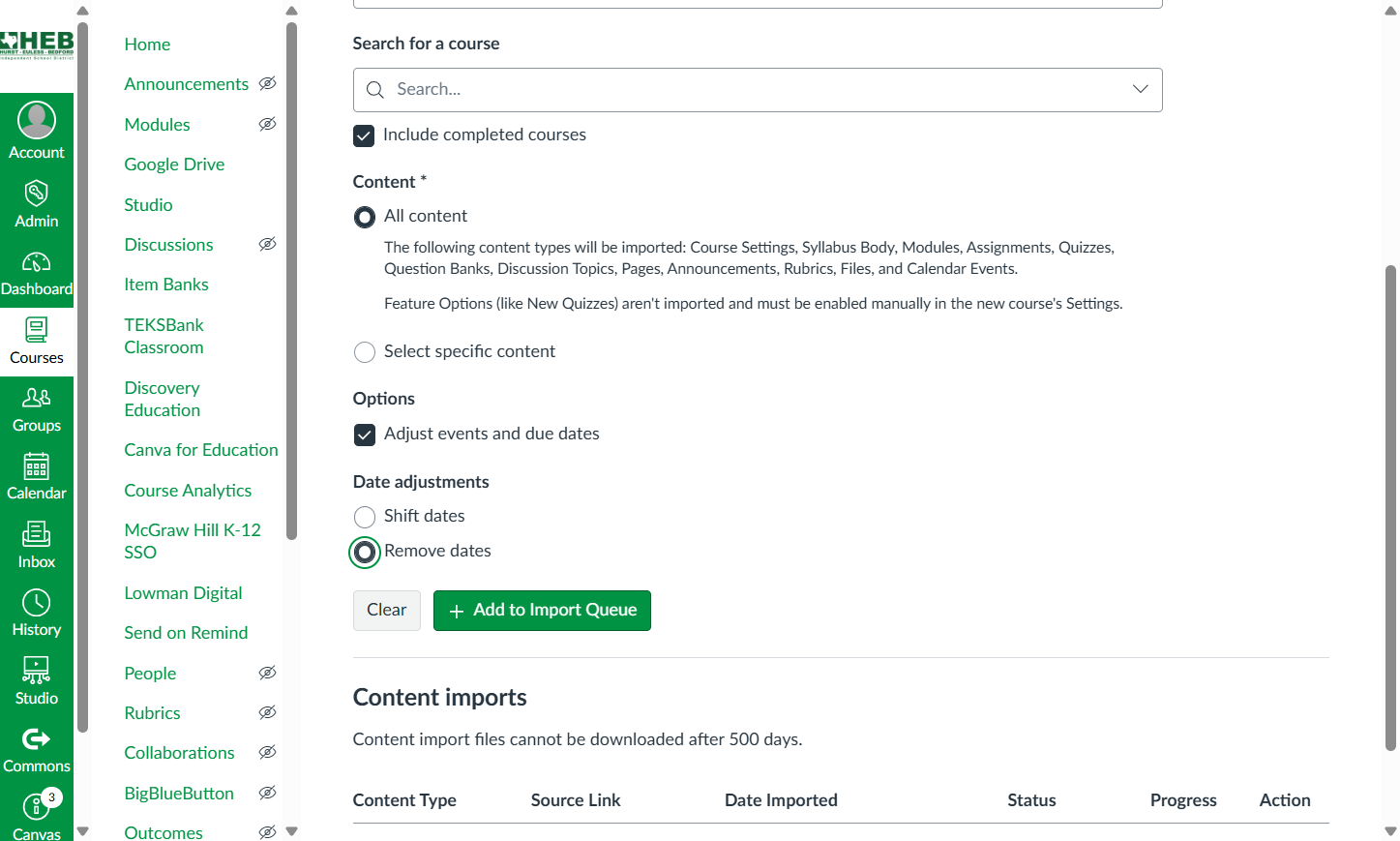Open the History clock icon
This screenshot has width=1400, height=841.
[37, 602]
